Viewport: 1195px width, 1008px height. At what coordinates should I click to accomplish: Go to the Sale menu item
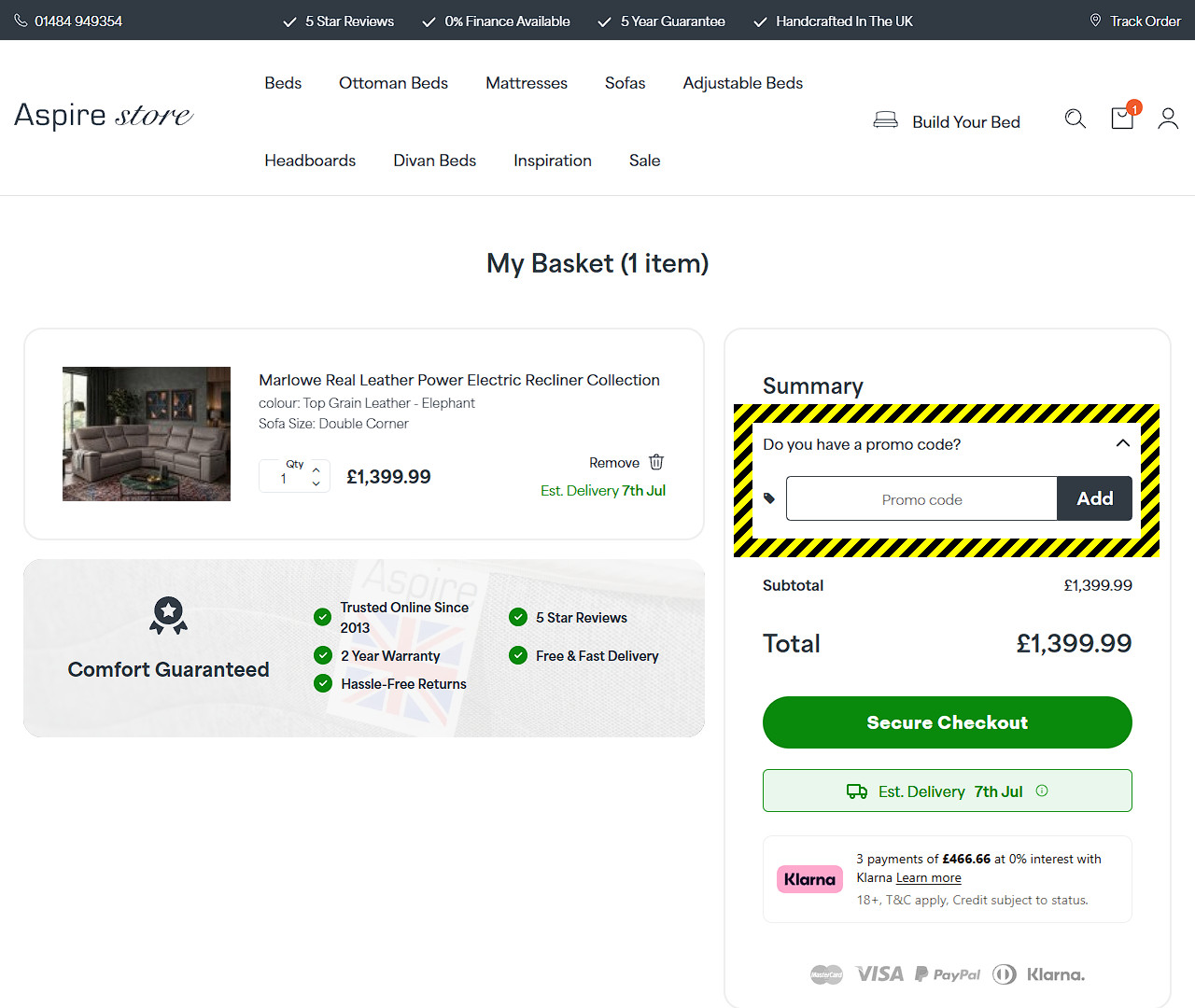(x=644, y=161)
